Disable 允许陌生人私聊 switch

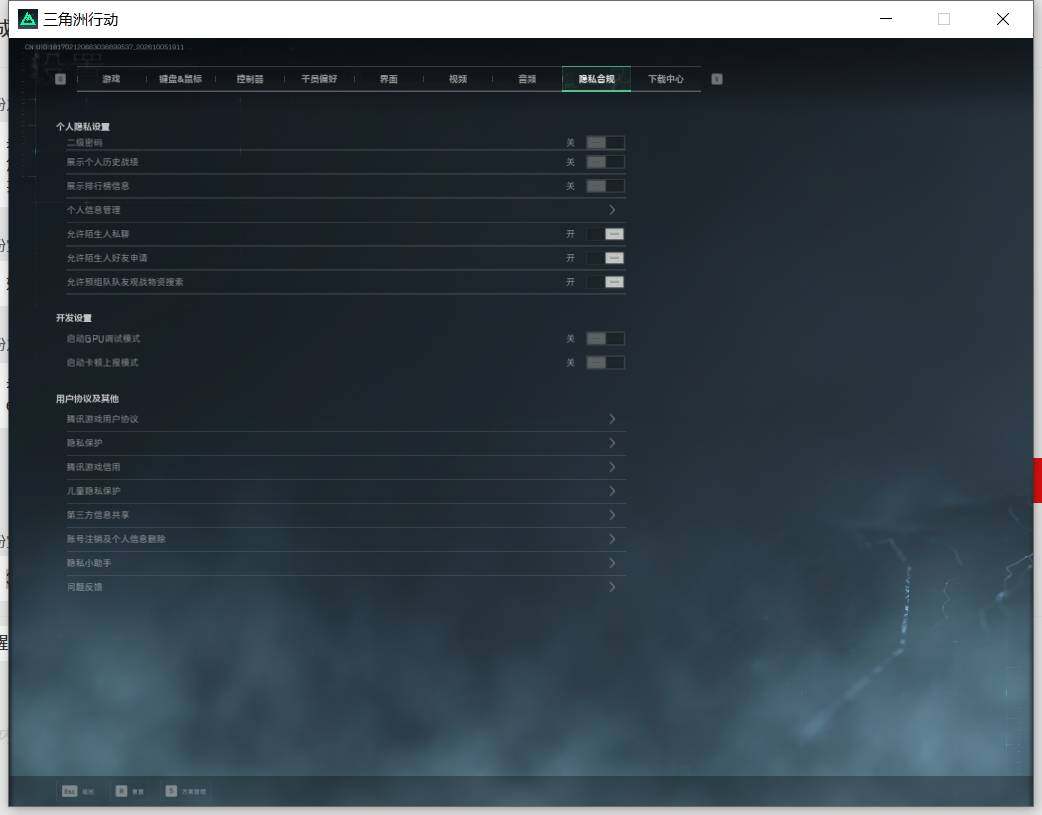605,234
